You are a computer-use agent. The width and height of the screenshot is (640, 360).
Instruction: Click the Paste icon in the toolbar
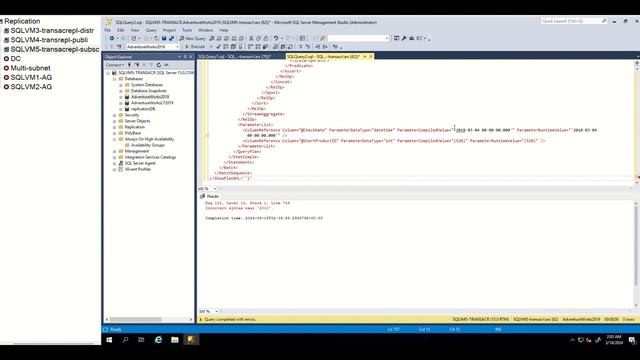click(x=266, y=38)
